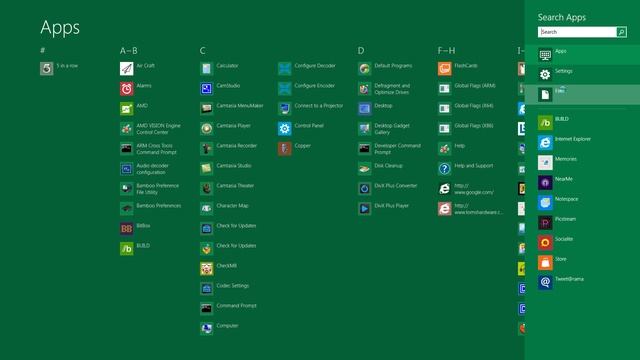
Task: Search within the Notespace app
Action: coord(582,202)
